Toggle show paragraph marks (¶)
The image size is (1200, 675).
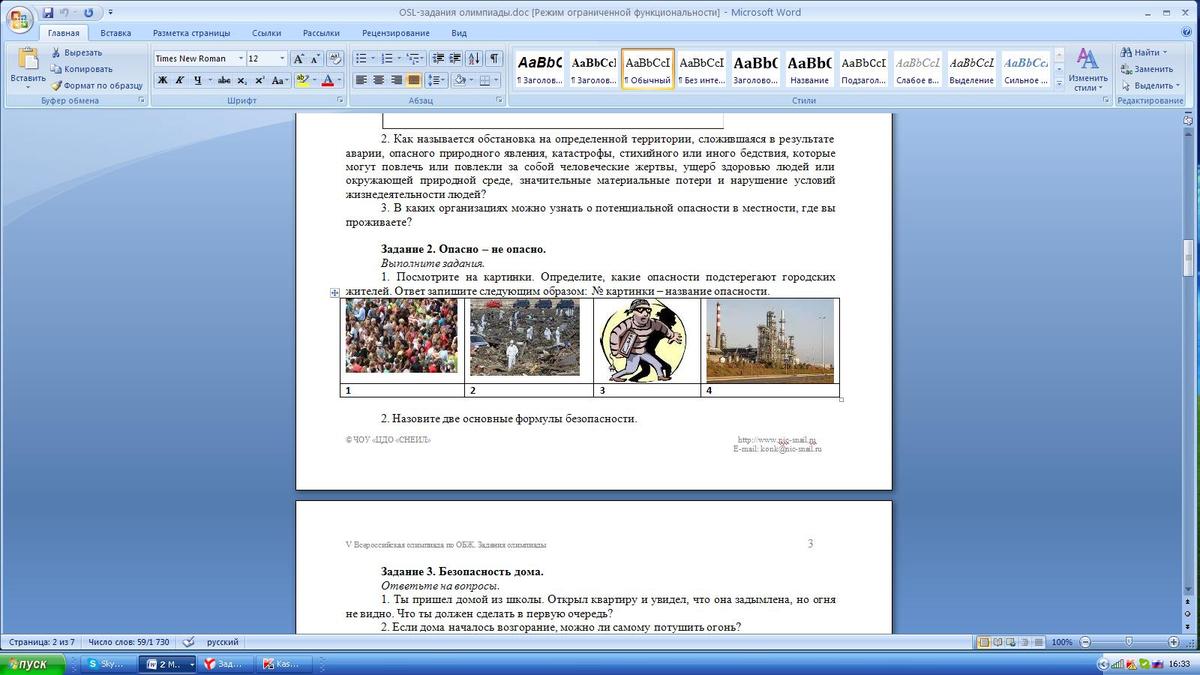(x=494, y=59)
